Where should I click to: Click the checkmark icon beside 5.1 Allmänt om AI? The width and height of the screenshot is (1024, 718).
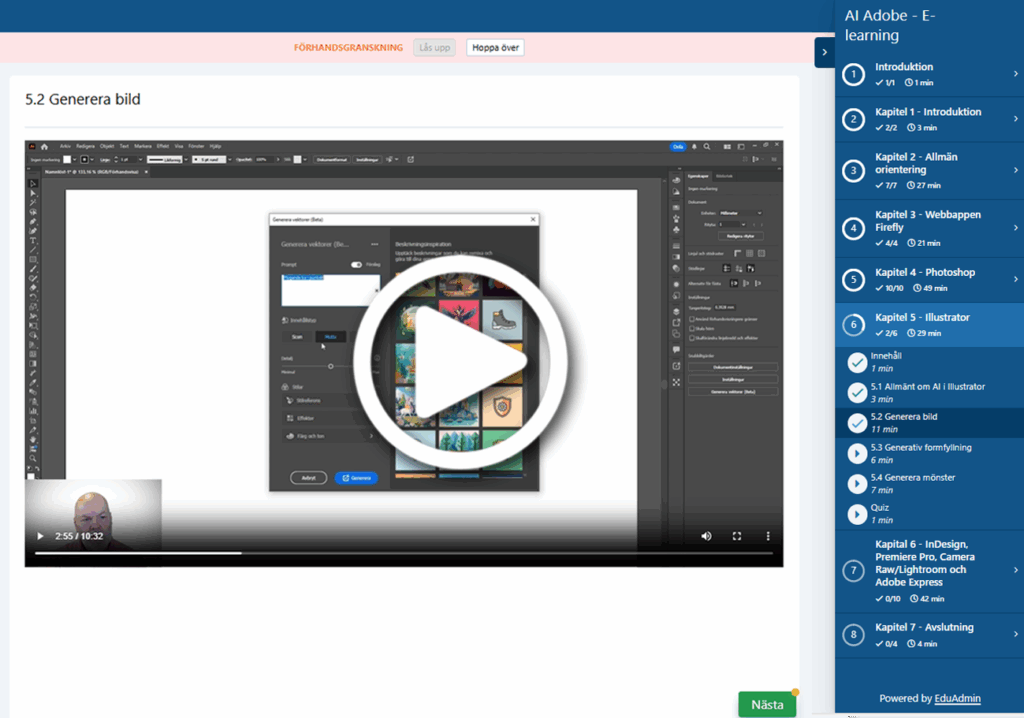[857, 393]
